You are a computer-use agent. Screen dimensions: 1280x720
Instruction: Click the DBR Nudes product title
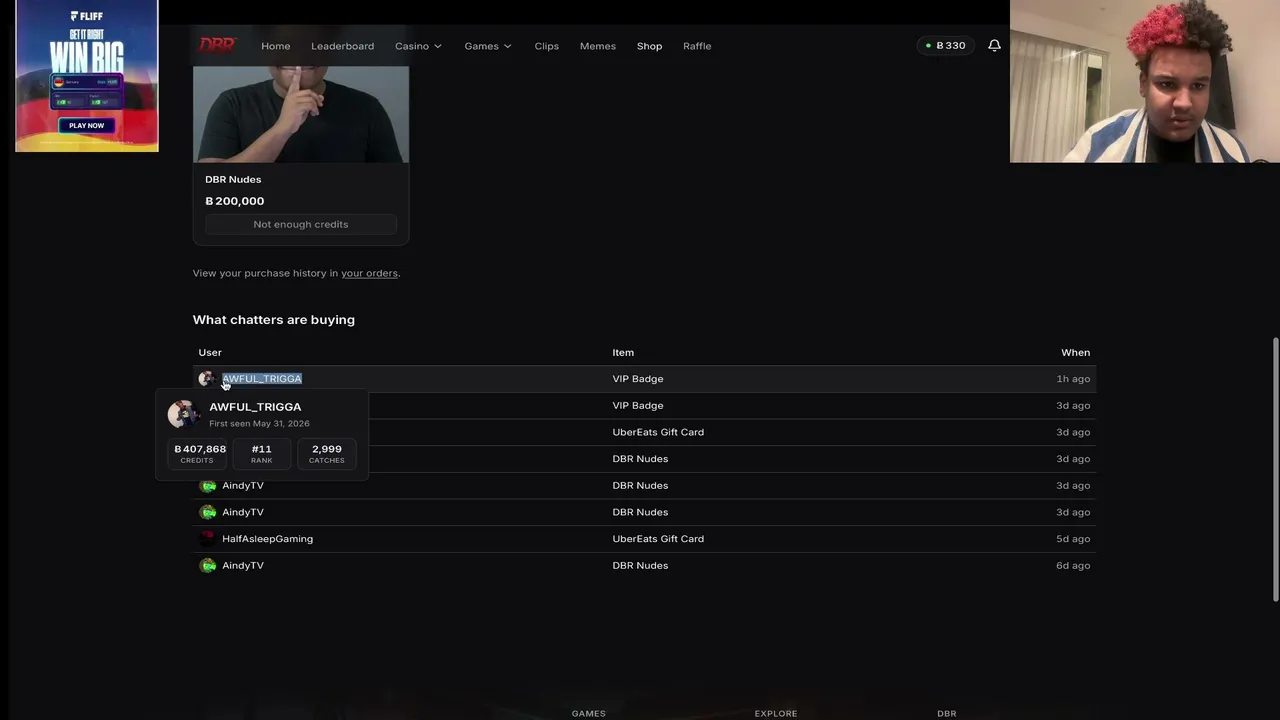[233, 179]
